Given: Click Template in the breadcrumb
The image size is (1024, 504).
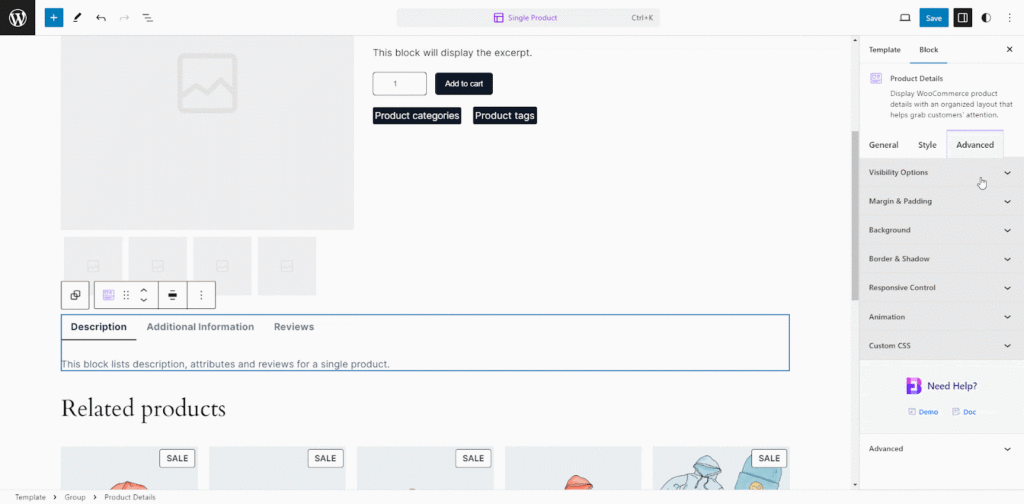Looking at the screenshot, I should 31,497.
